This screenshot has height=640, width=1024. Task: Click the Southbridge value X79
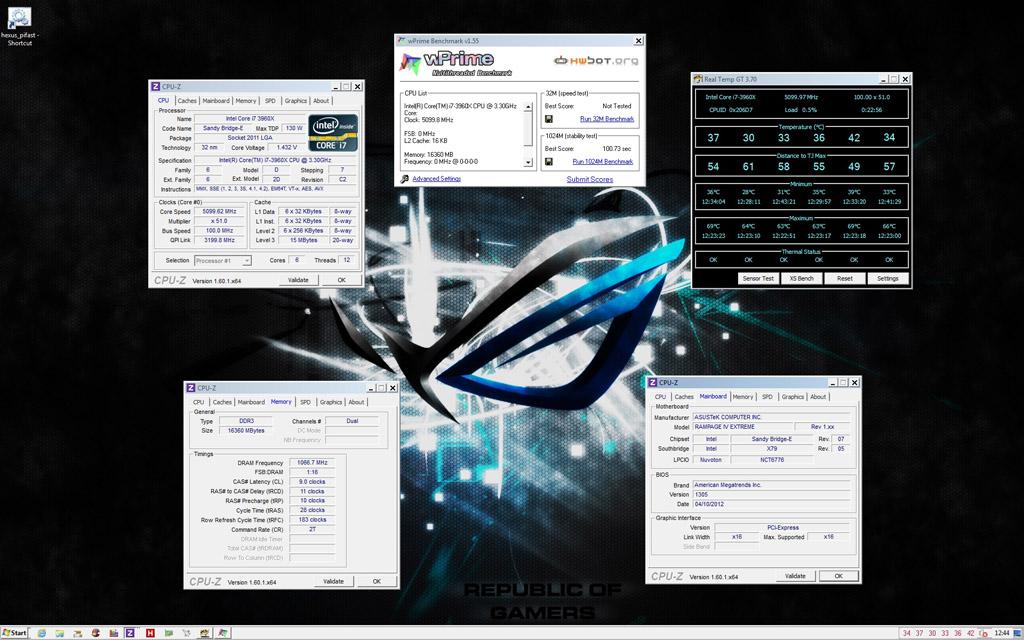click(772, 449)
